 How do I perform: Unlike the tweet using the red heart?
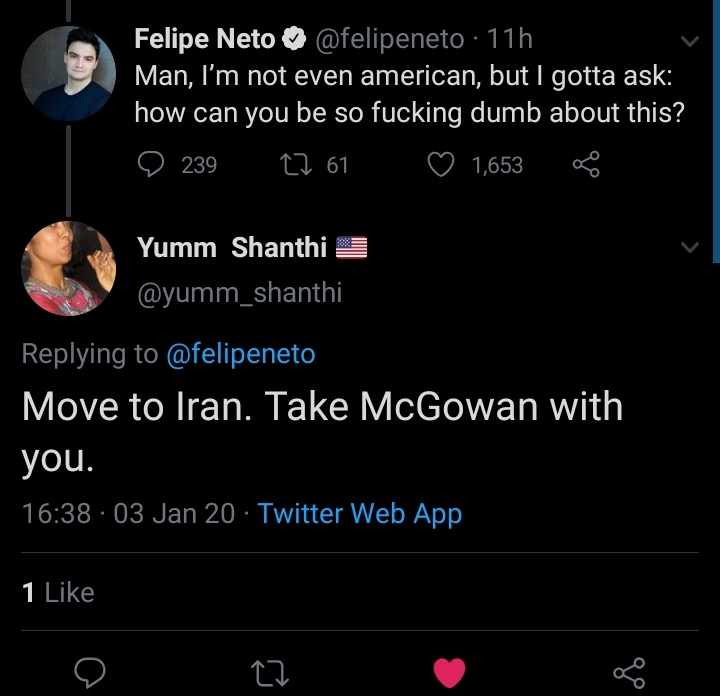450,672
